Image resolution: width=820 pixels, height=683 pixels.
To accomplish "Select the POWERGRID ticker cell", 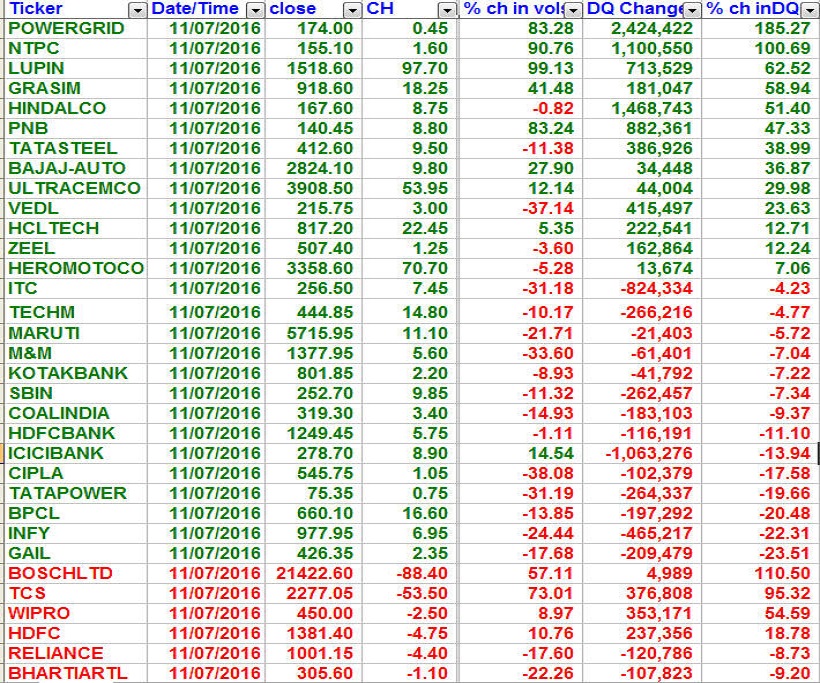I will (x=66, y=28).
